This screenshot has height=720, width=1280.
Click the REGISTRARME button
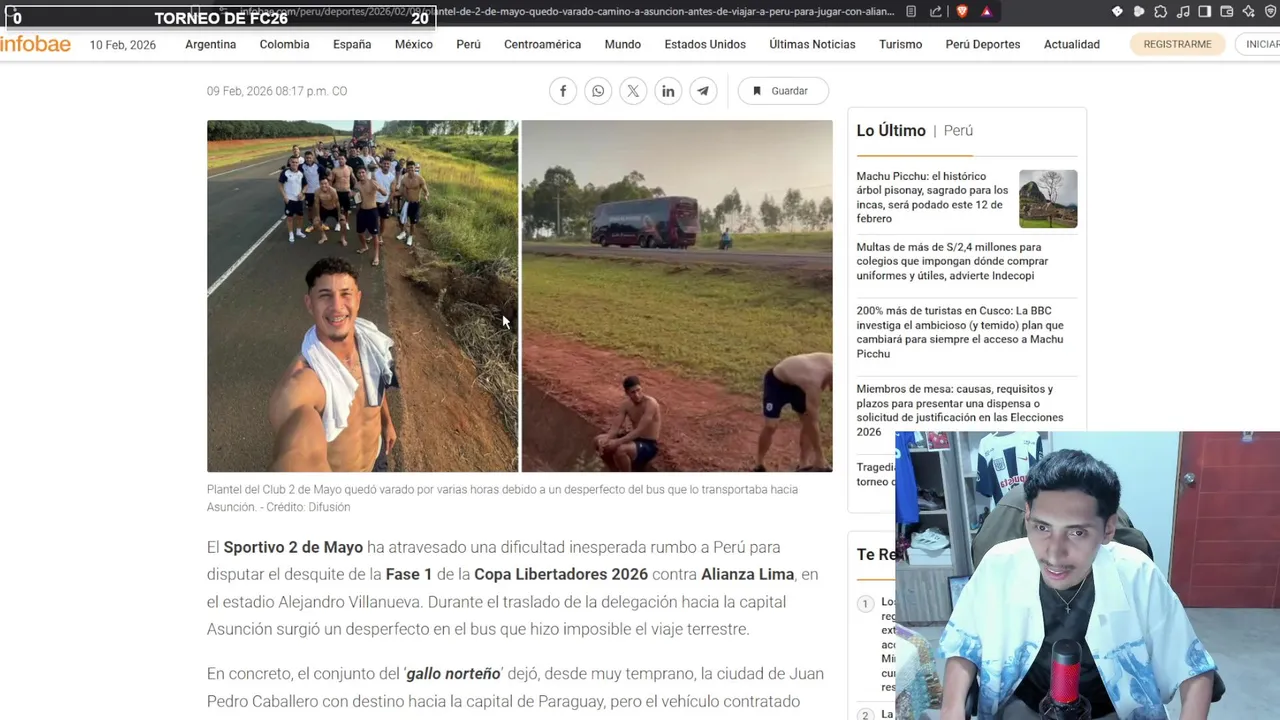pyautogui.click(x=1177, y=44)
